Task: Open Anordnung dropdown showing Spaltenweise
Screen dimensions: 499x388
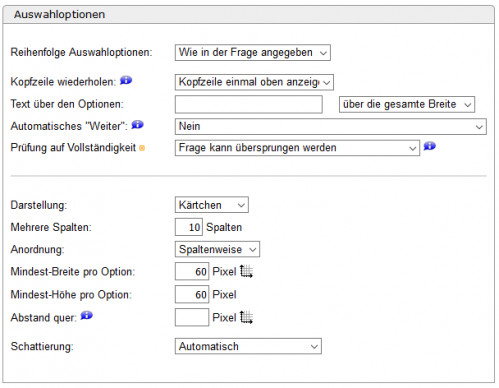Action: pyautogui.click(x=217, y=249)
